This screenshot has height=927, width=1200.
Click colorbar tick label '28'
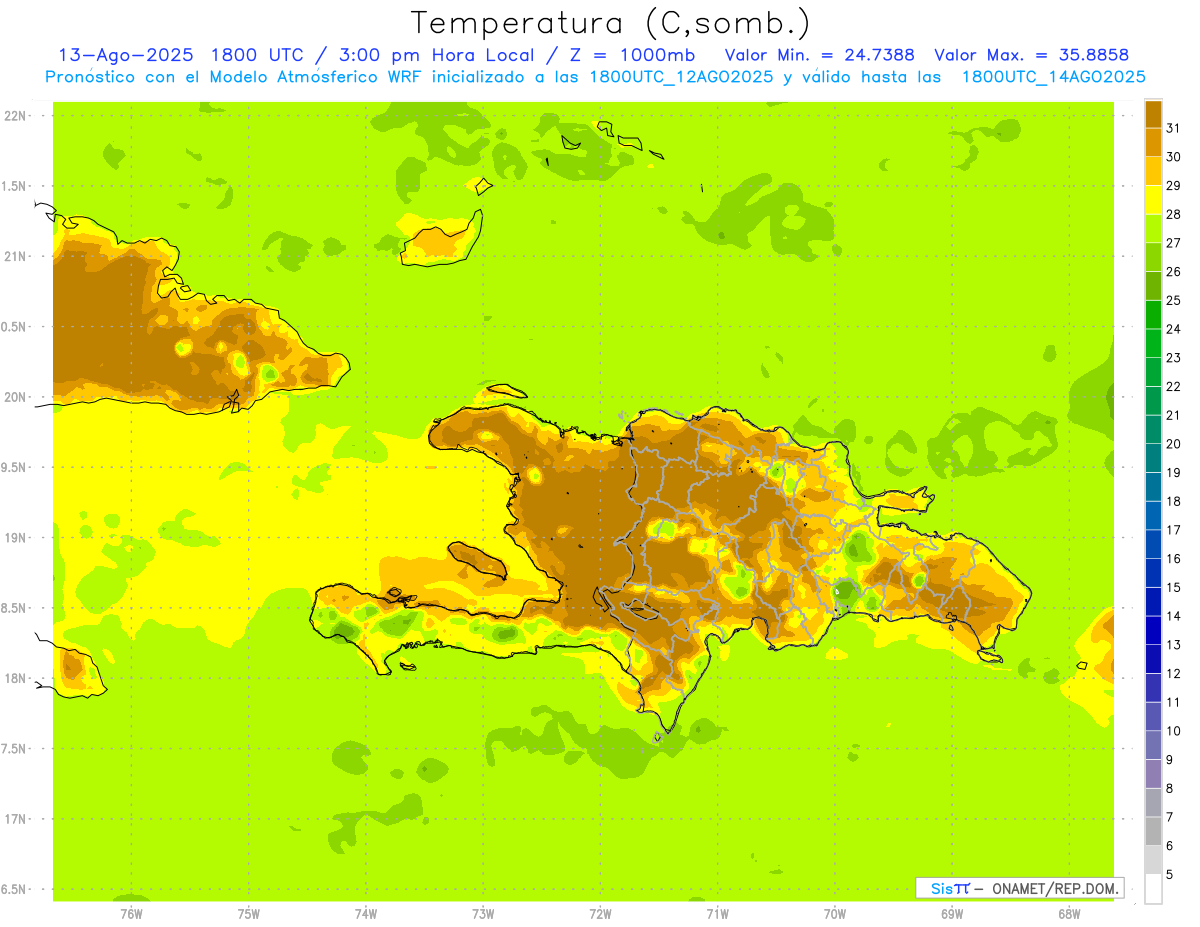point(1173,214)
